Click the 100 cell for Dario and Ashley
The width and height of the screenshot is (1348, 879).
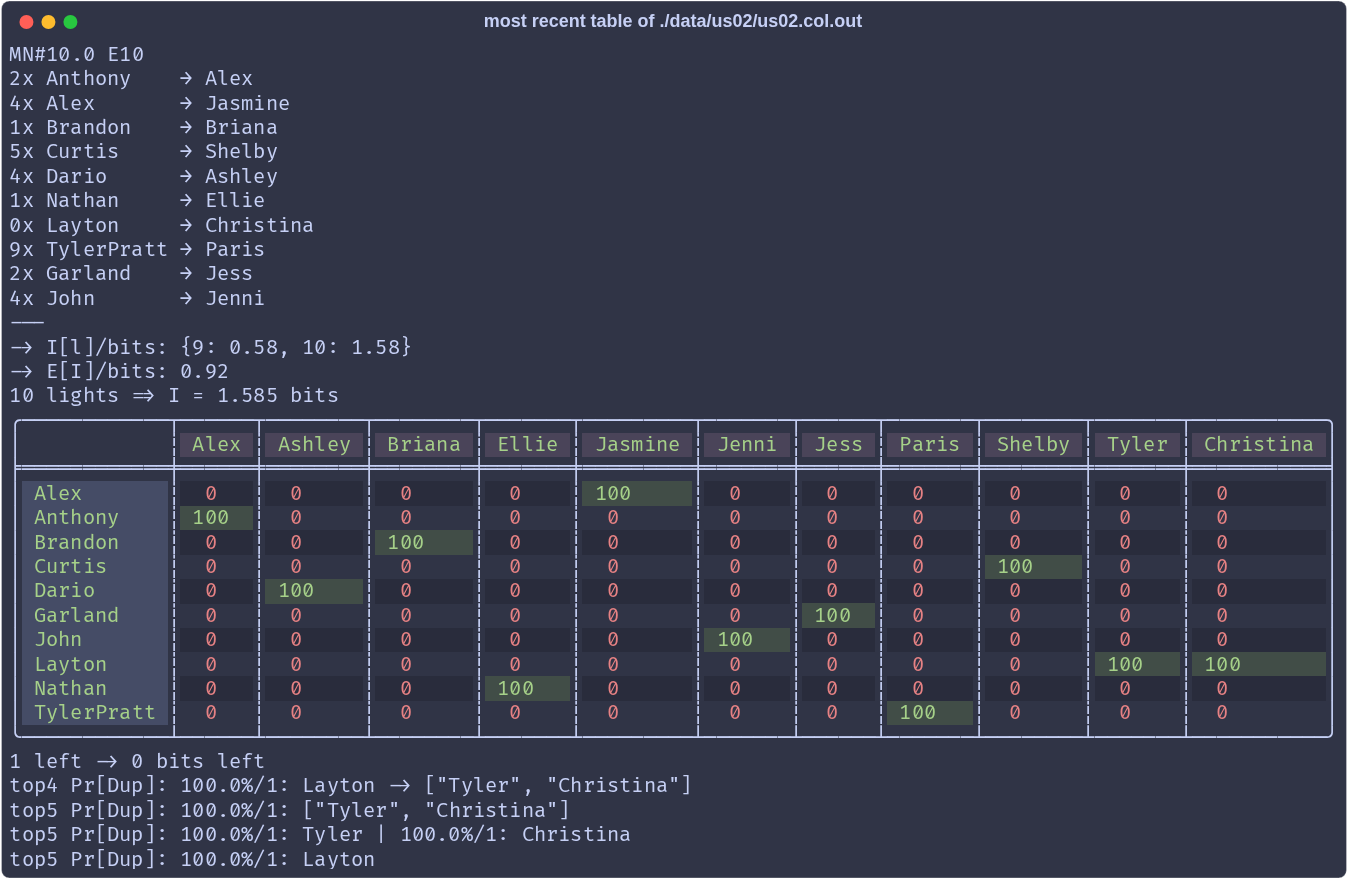[x=314, y=590]
